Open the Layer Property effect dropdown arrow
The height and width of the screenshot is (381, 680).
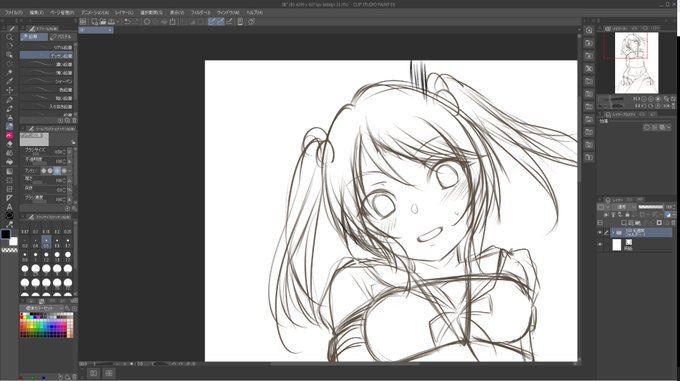point(669,127)
